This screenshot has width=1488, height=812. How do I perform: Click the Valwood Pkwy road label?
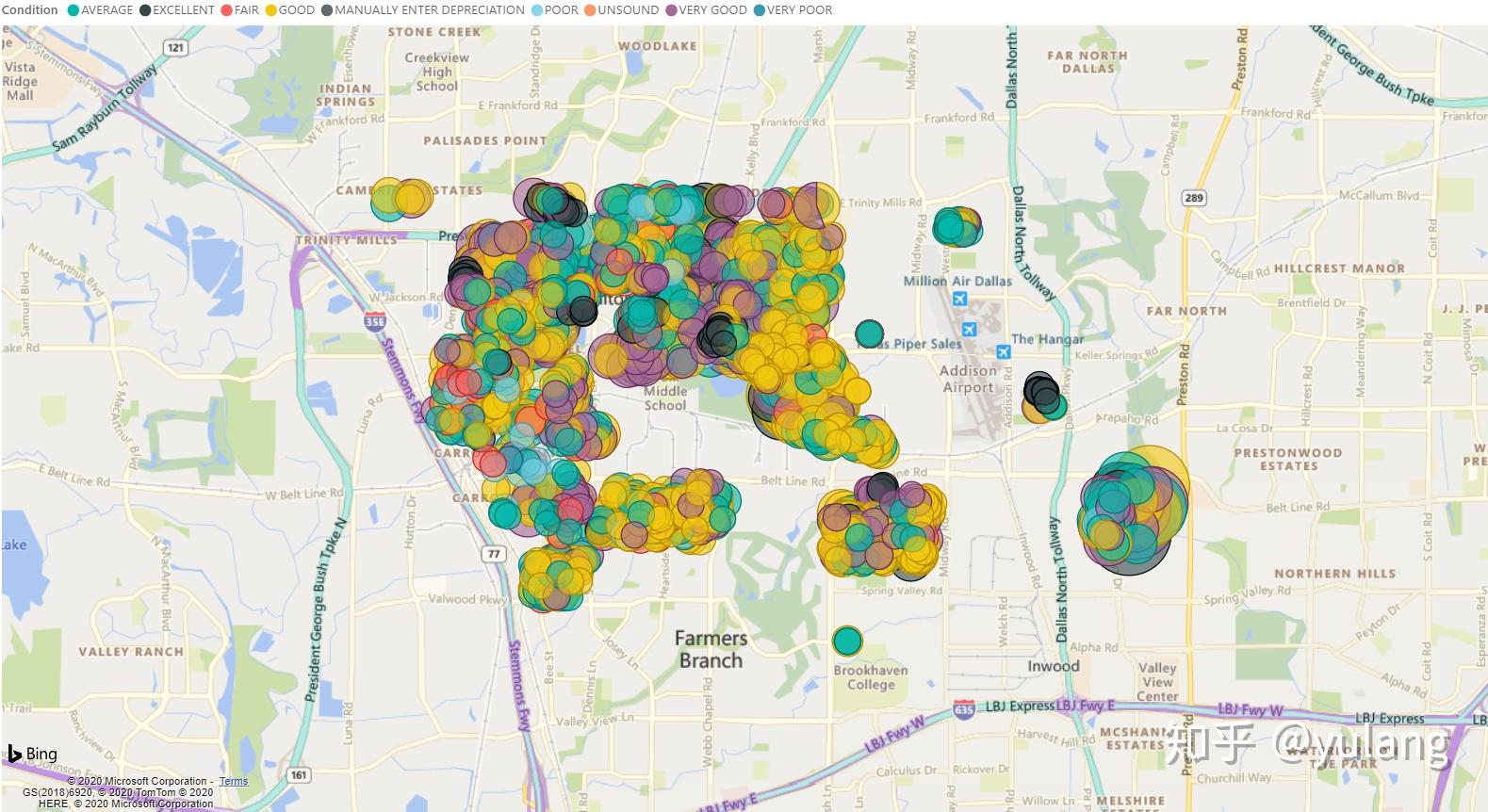coord(467,598)
